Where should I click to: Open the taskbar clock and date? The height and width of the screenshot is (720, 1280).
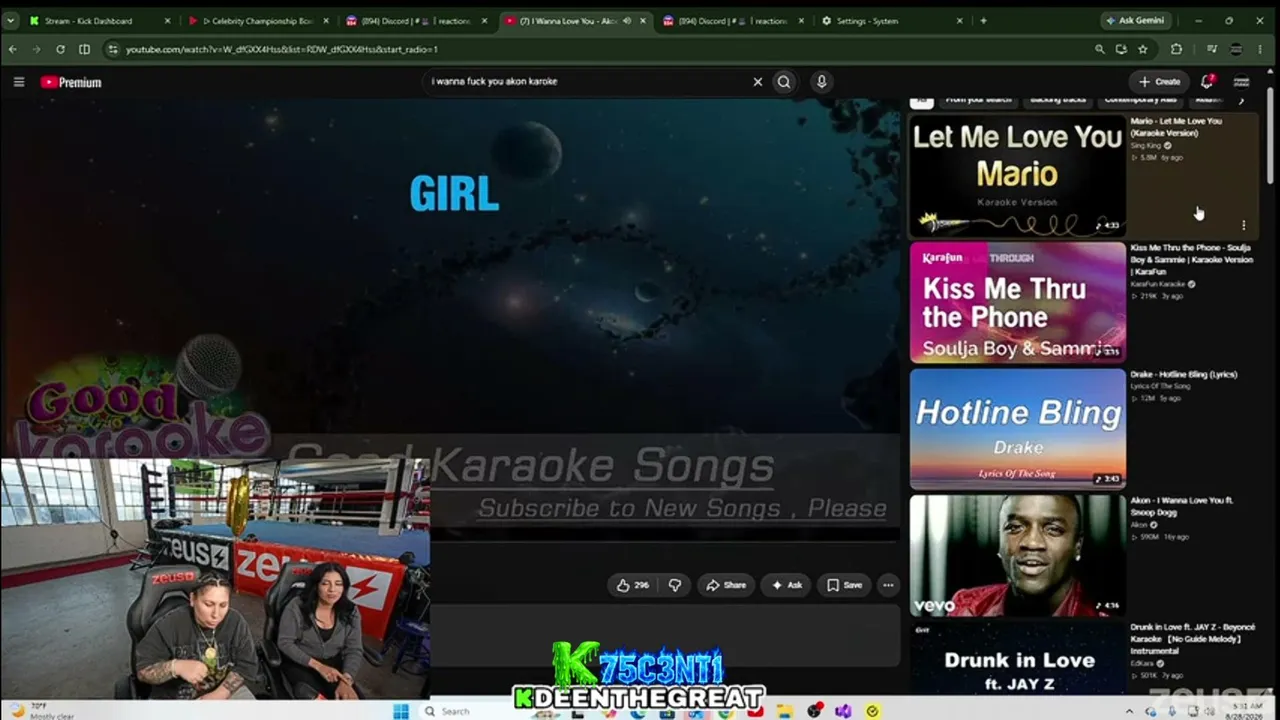(x=1244, y=711)
